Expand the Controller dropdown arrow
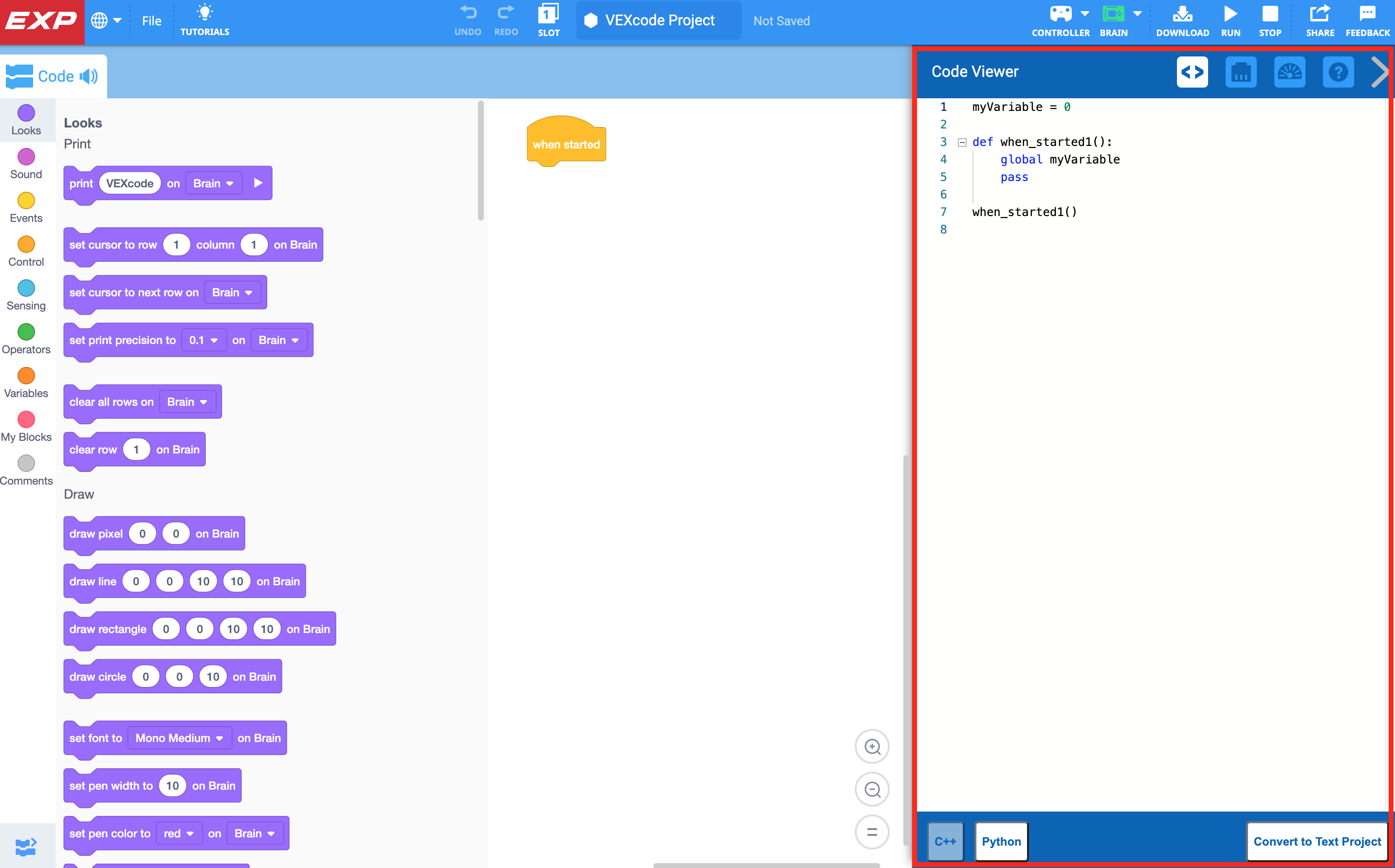The height and width of the screenshot is (868, 1395). (1084, 14)
